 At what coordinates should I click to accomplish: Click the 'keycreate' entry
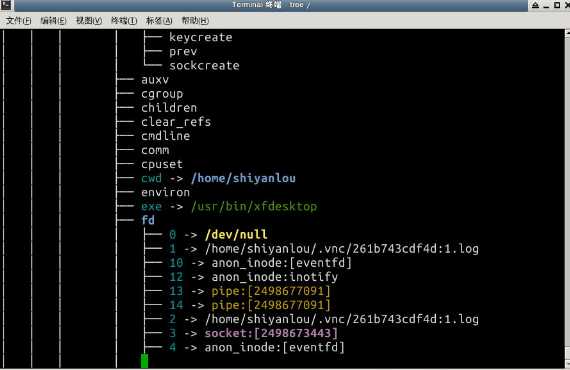click(x=201, y=37)
